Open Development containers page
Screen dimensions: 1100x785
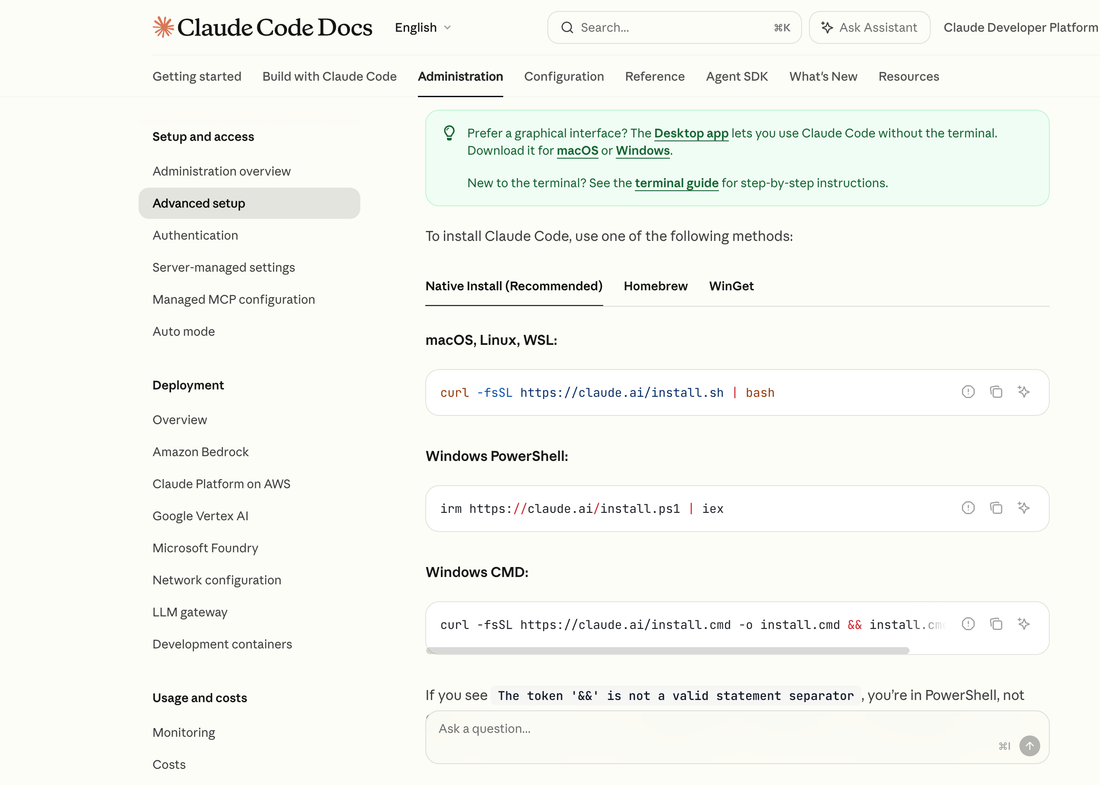(x=222, y=645)
